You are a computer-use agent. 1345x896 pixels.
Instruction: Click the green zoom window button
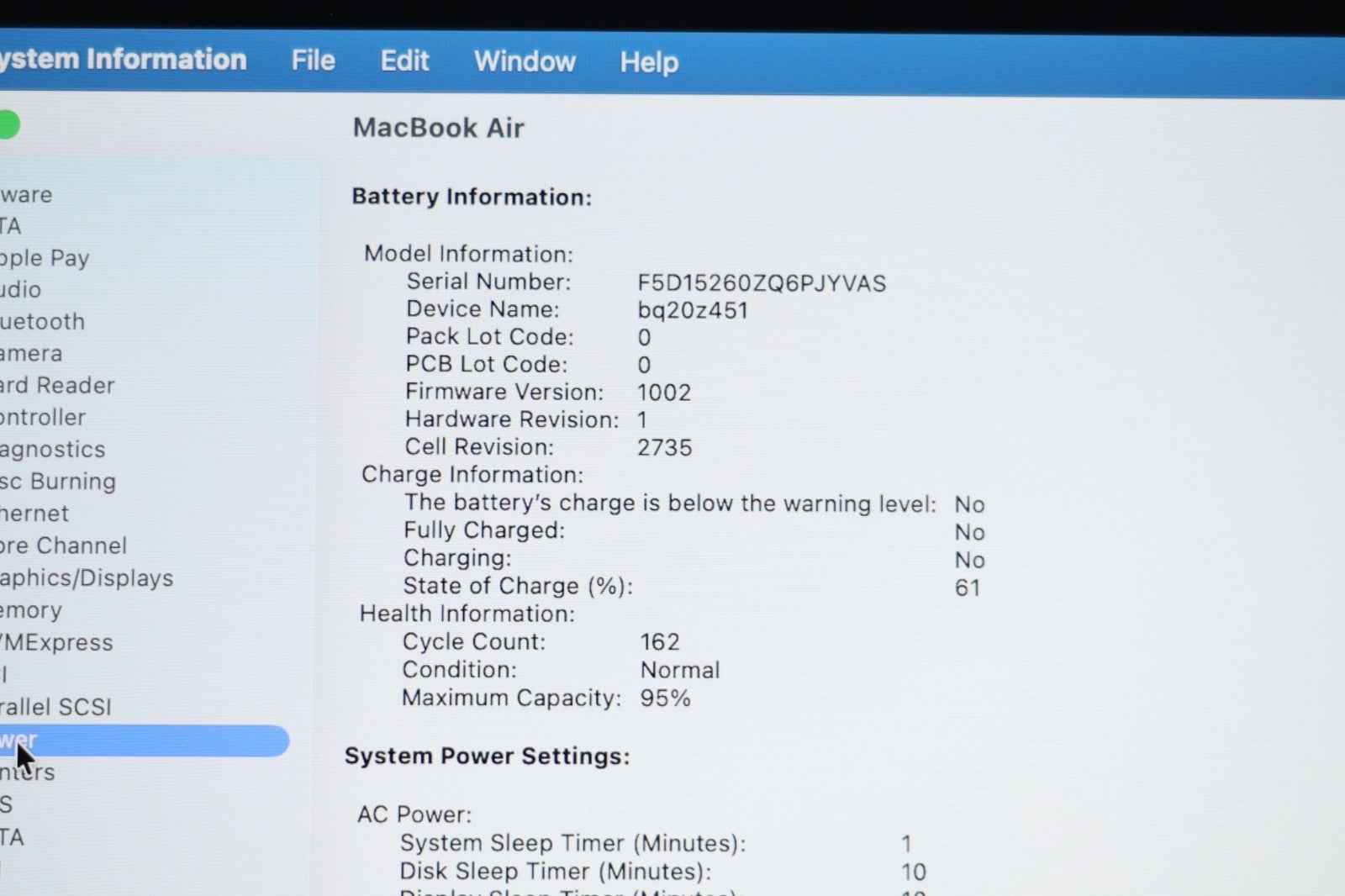click(8, 125)
